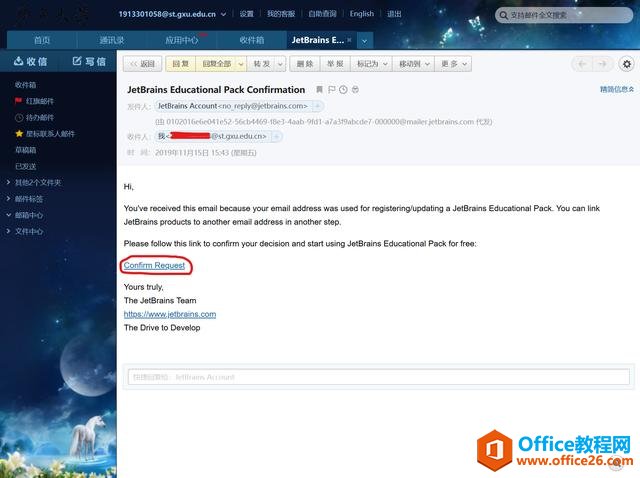Click the 举报 report button
This screenshot has width=640, height=478.
coord(335,64)
